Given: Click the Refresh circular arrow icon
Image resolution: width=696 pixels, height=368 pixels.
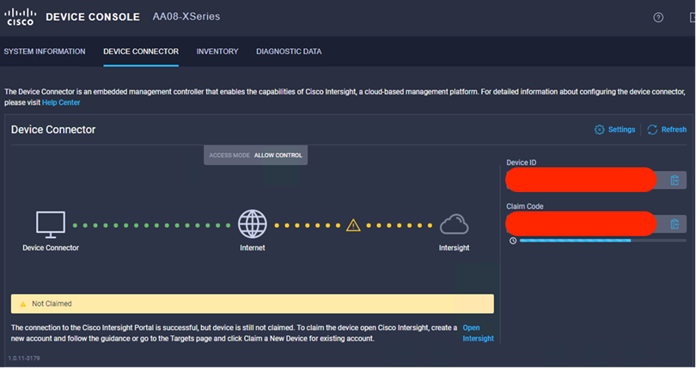Looking at the screenshot, I should click(x=652, y=130).
